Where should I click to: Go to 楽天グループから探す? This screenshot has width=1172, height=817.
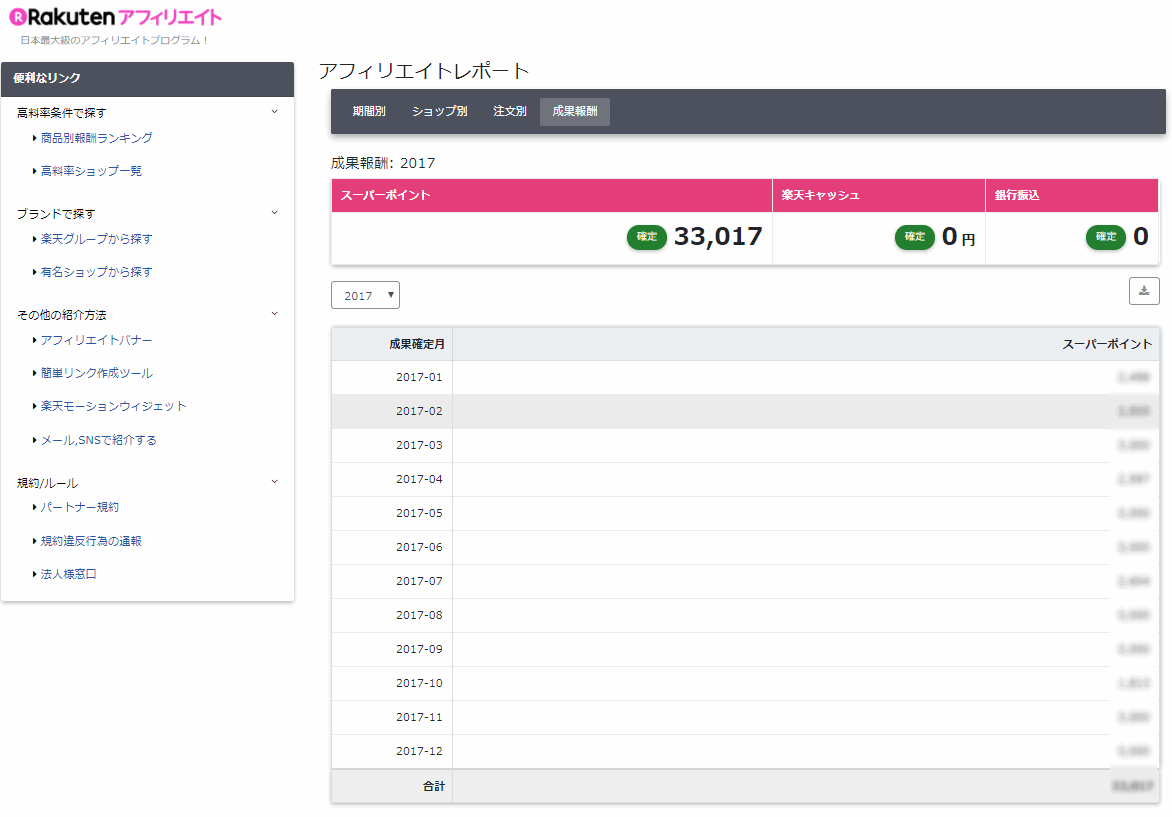pos(96,239)
